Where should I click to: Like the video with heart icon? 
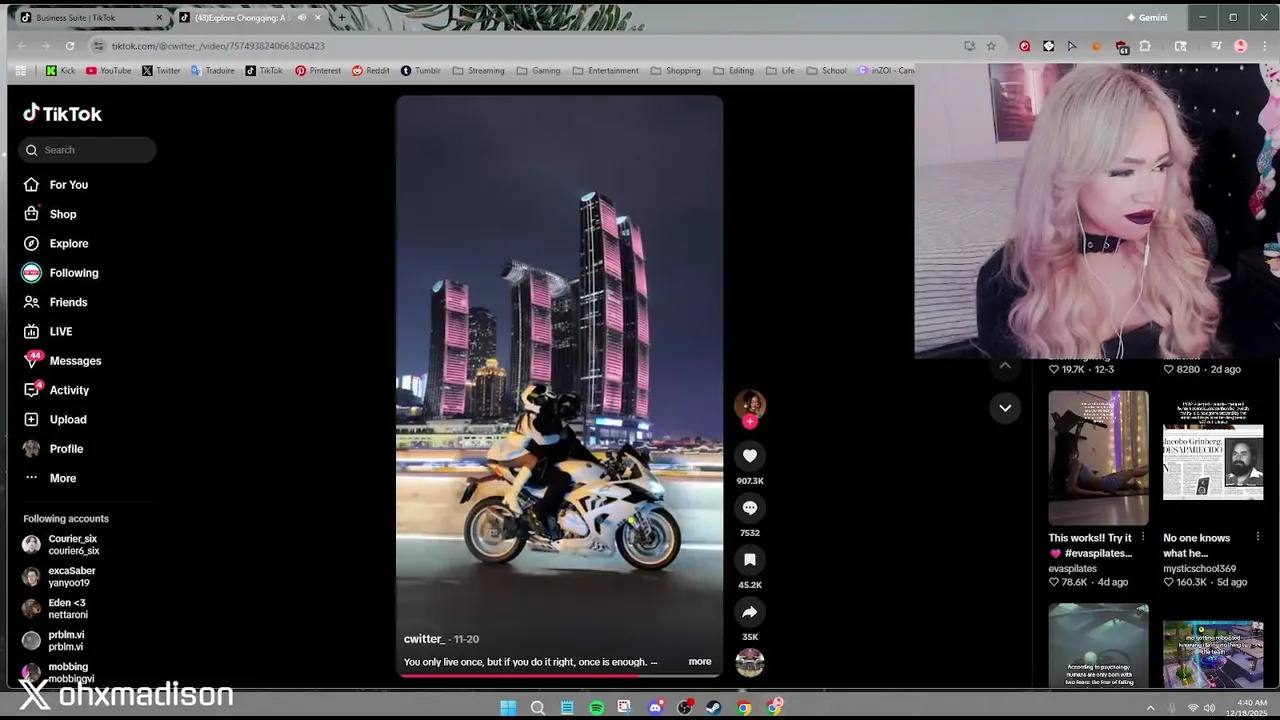750,456
